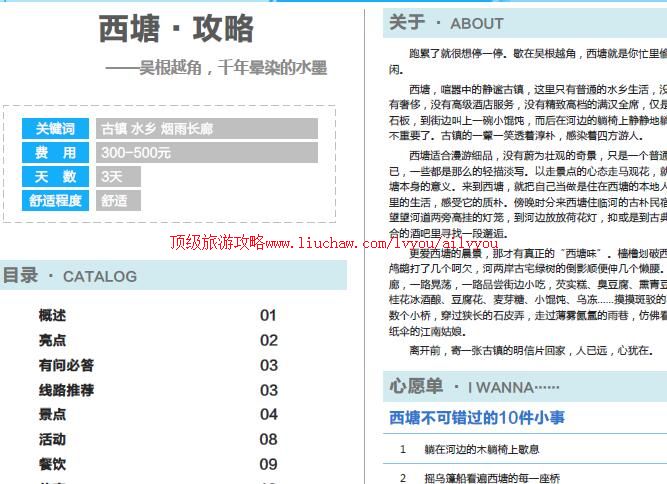Select 线路推荐 in the catalog list
Viewport: 667px width, 484px height.
66,390
